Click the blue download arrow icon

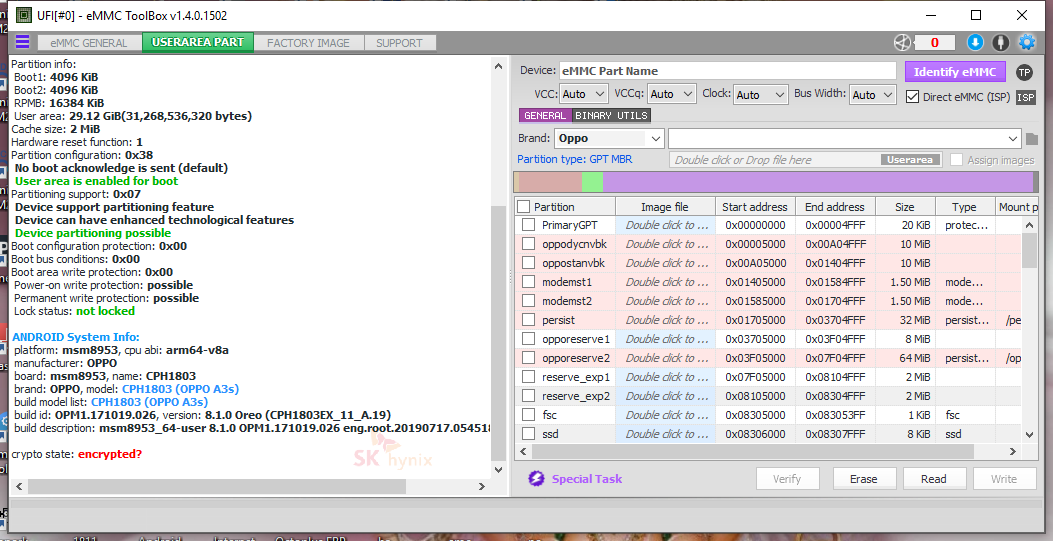(x=975, y=42)
